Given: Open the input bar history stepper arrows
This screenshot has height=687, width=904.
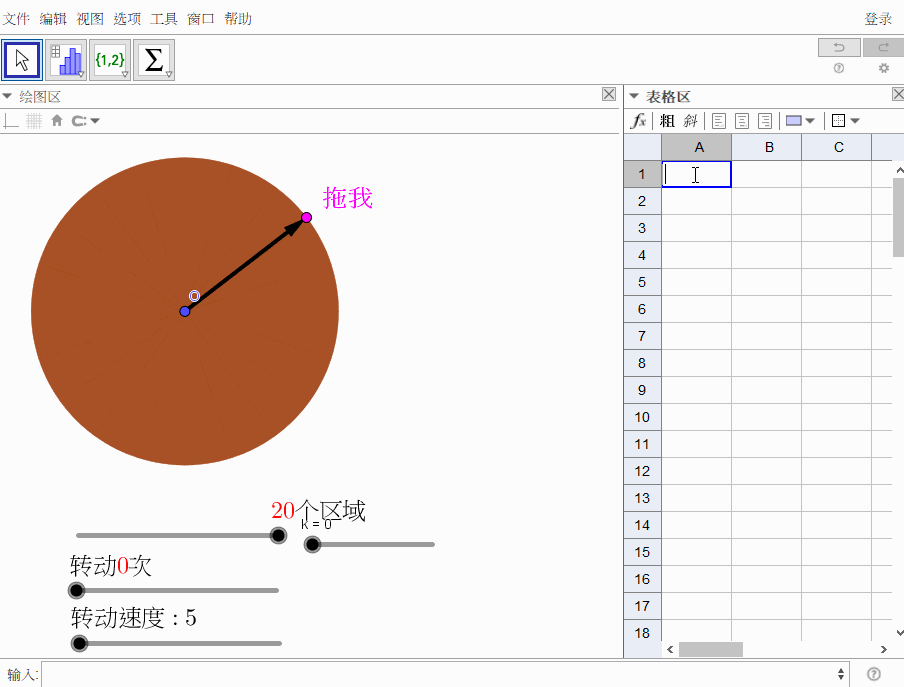Looking at the screenshot, I should (x=841, y=674).
